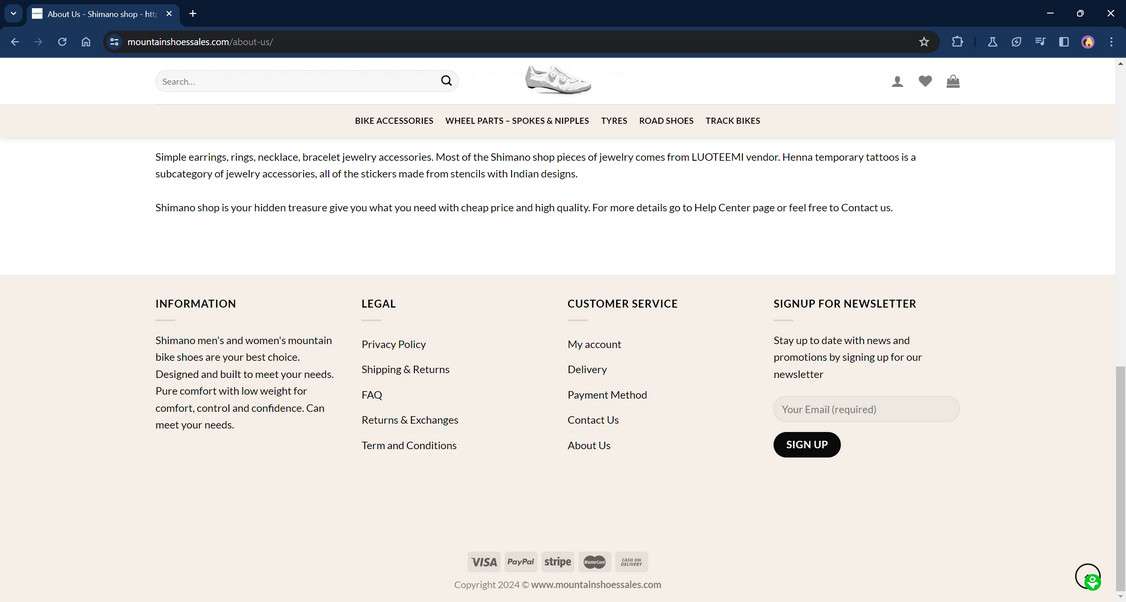
Task: Click the Visa payment icon
Action: [x=485, y=561]
